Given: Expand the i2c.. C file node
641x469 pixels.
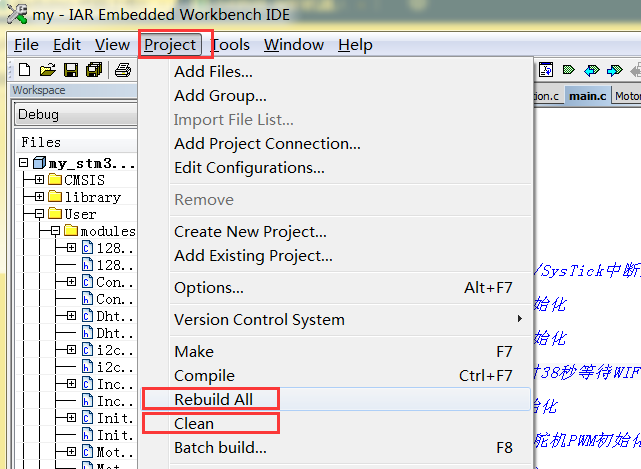Looking at the screenshot, I should pyautogui.click(x=72, y=350).
